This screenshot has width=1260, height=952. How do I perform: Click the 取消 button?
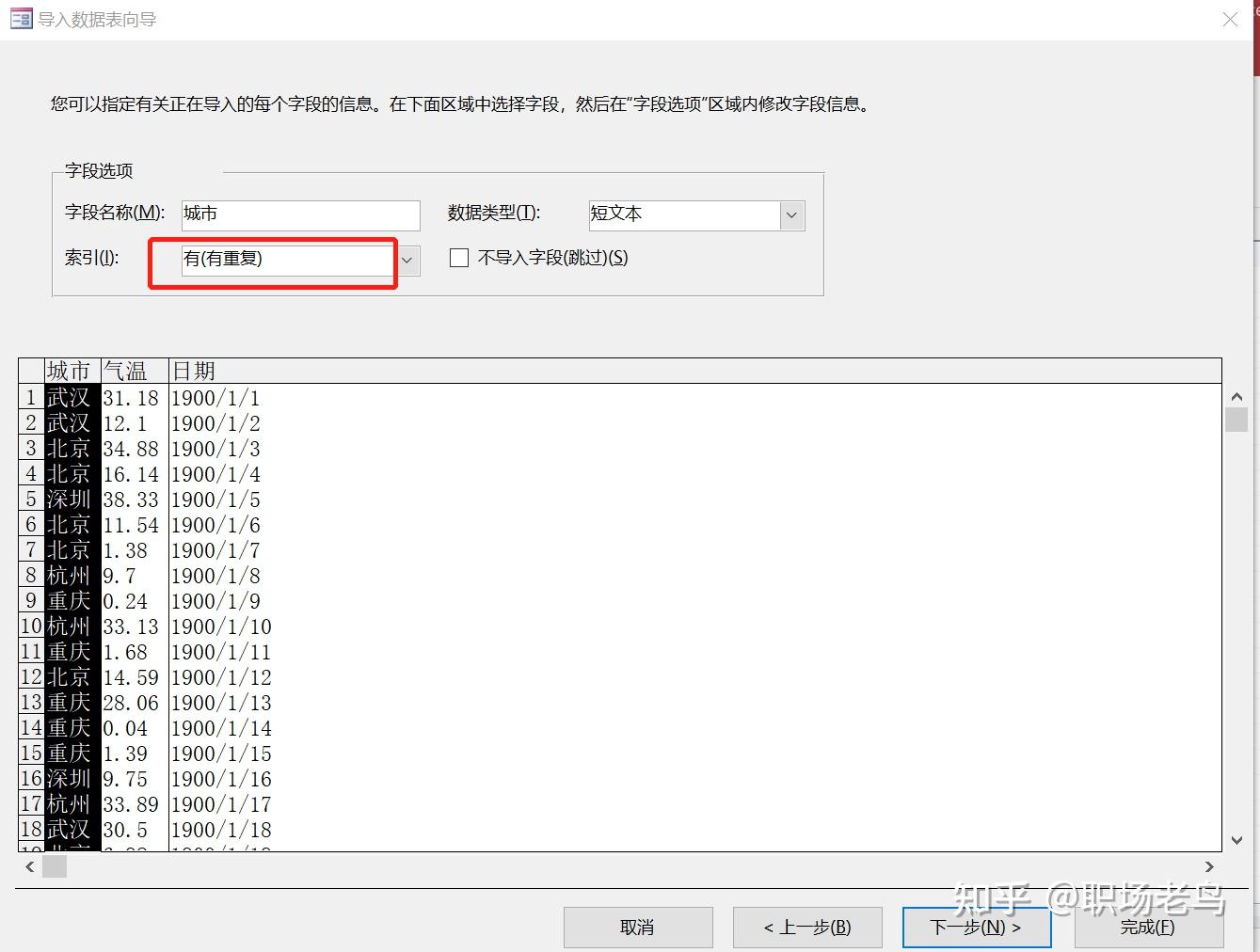pos(637,927)
